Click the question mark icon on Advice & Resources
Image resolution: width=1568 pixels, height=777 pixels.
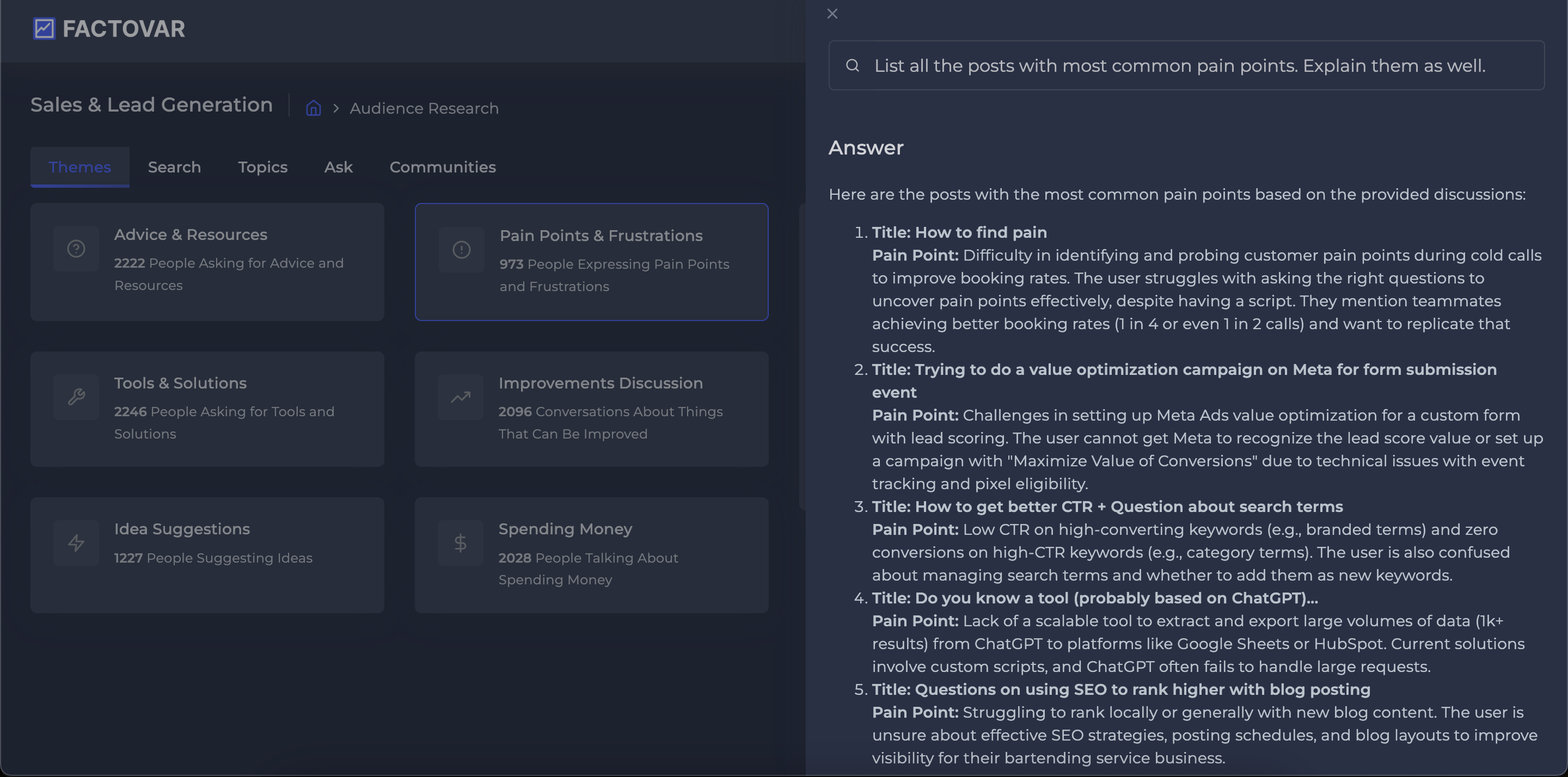(x=76, y=249)
